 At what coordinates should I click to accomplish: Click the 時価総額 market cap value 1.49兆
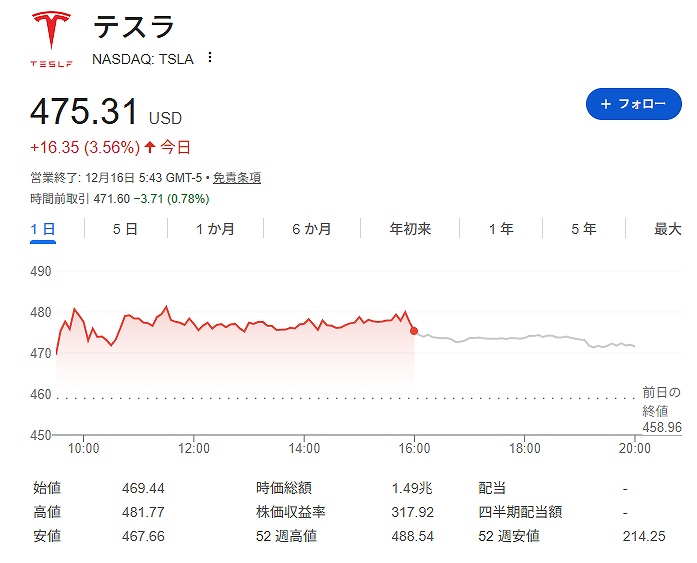pyautogui.click(x=412, y=488)
